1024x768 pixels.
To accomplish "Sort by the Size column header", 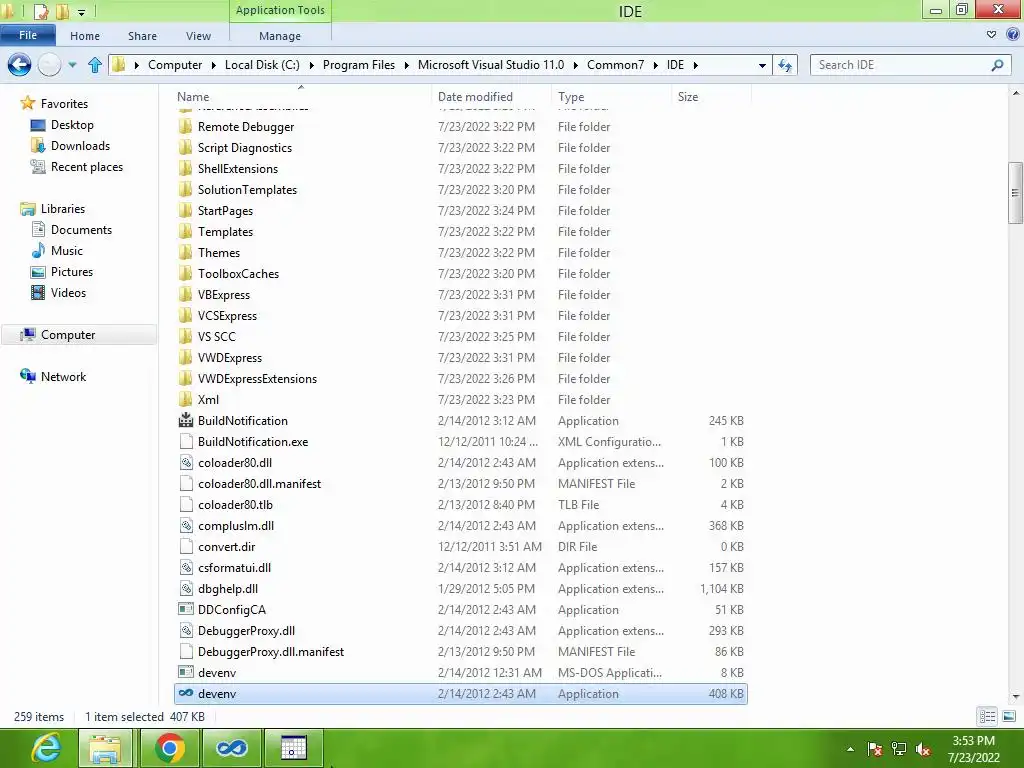I will (711, 96).
